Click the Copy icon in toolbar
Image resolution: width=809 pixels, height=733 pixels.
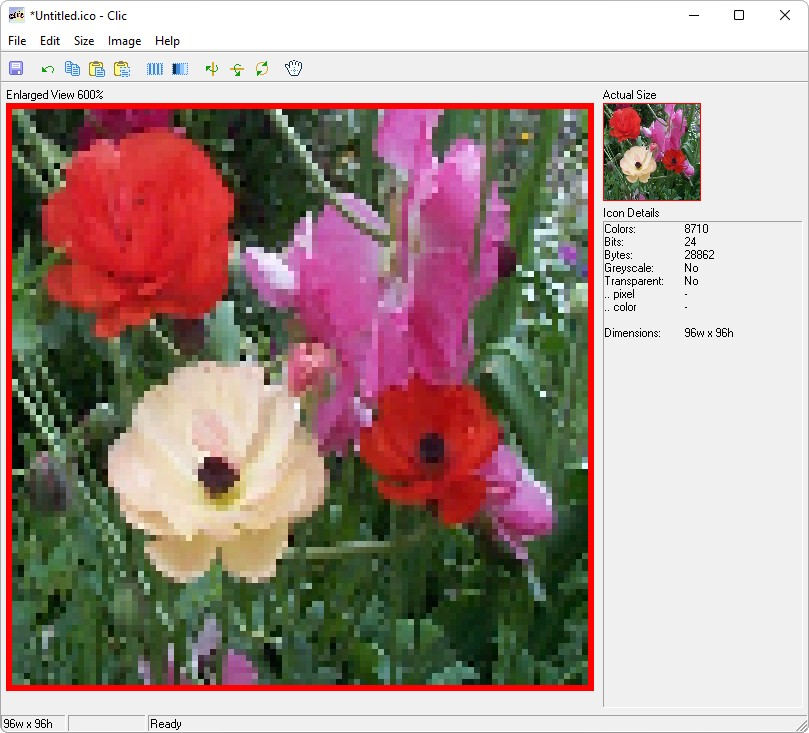pos(72,69)
